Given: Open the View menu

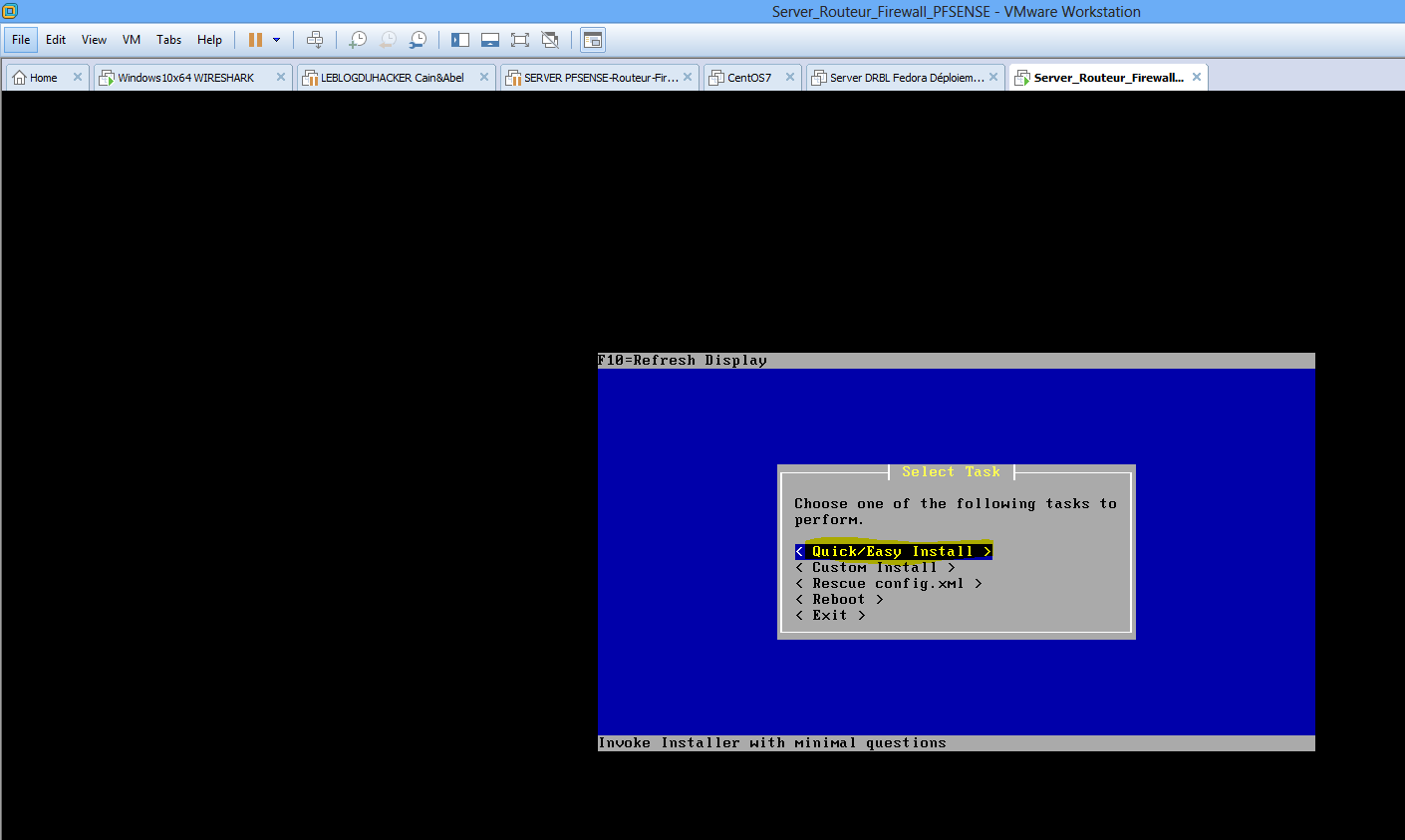Looking at the screenshot, I should 95,40.
